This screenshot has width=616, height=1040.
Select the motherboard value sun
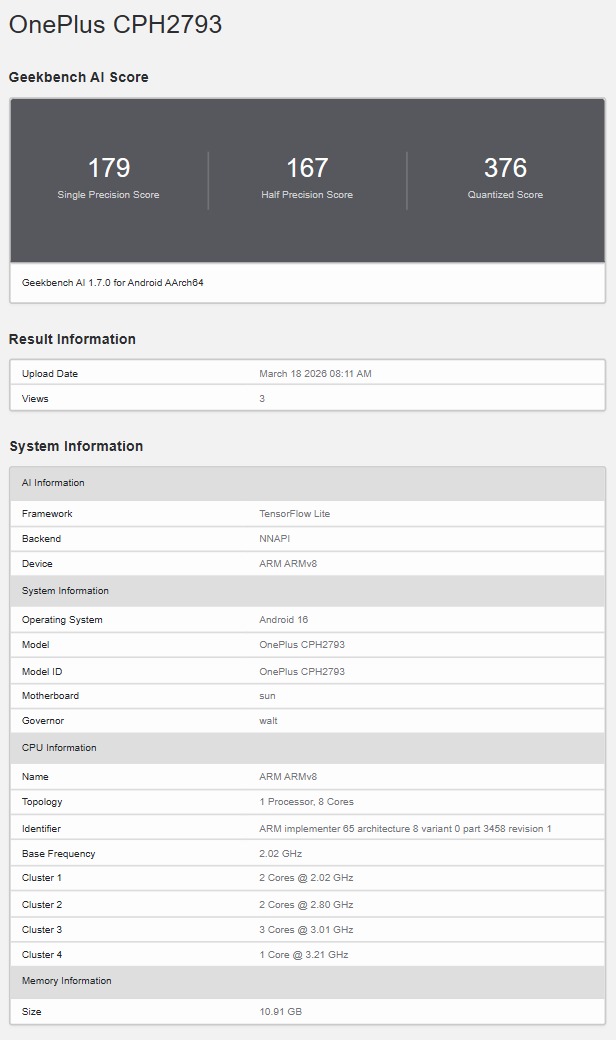click(267, 696)
